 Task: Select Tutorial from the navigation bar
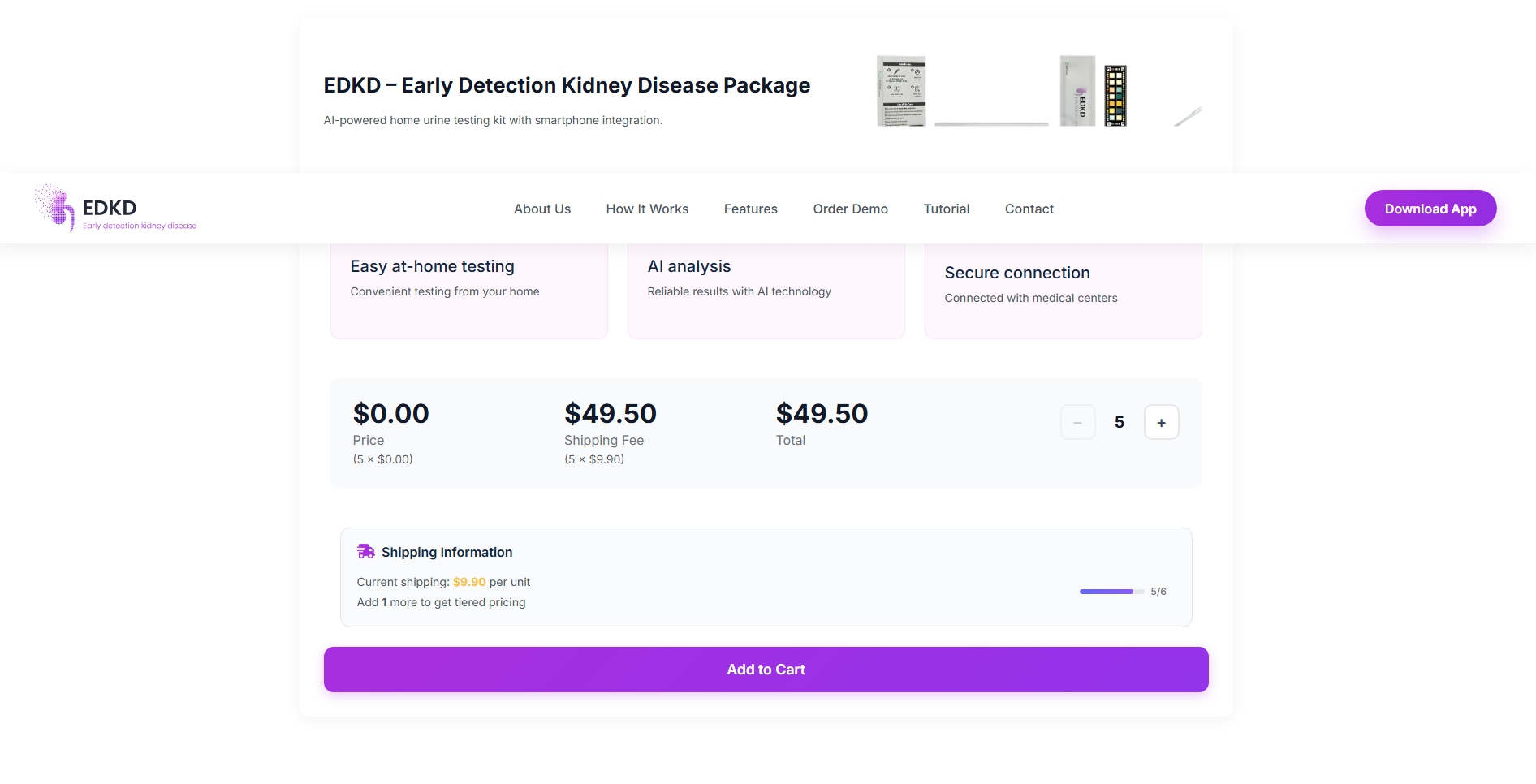(946, 209)
